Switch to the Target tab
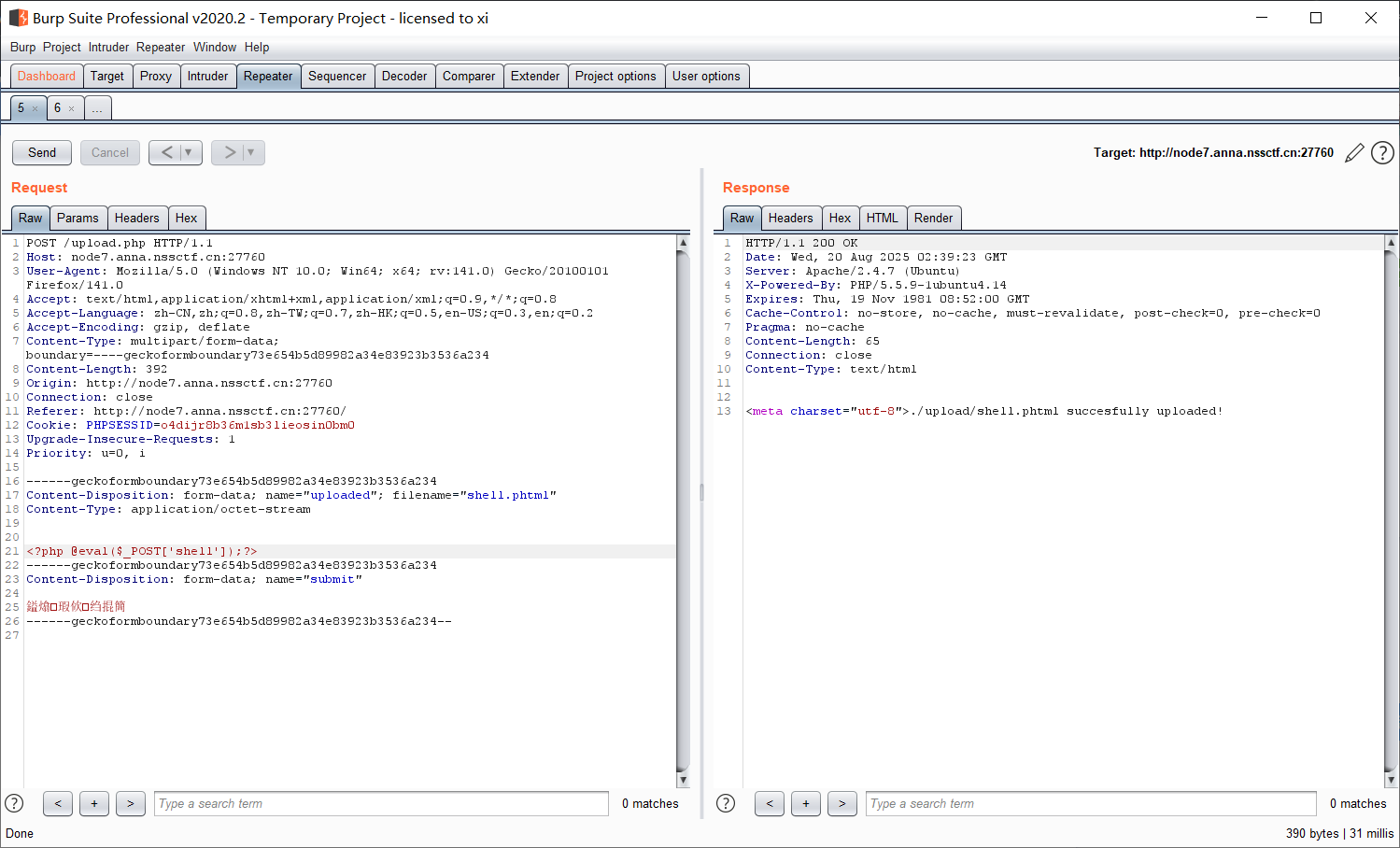This screenshot has width=1400, height=848. click(x=107, y=77)
